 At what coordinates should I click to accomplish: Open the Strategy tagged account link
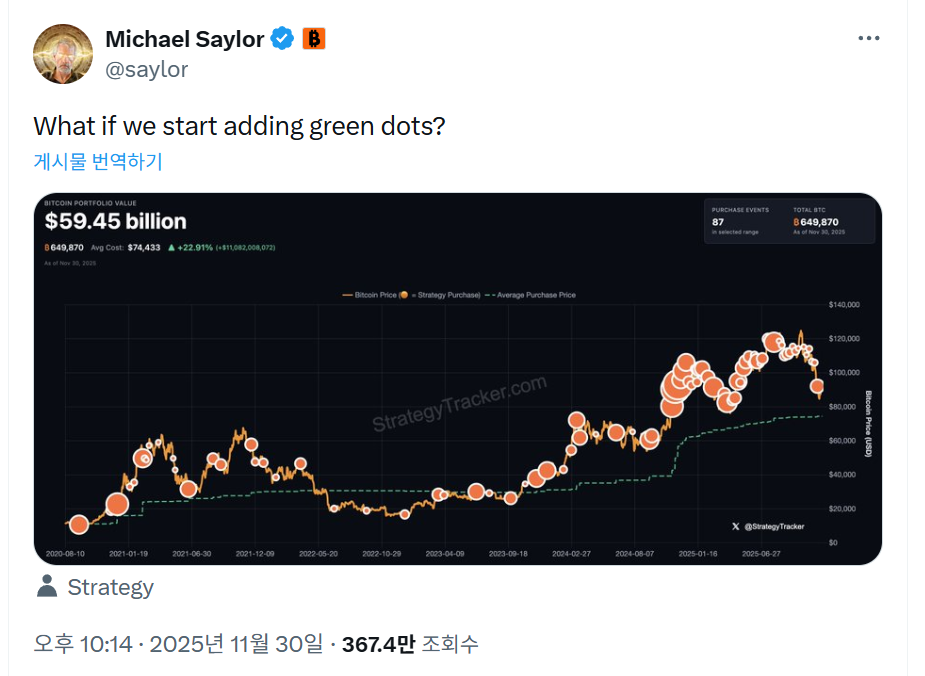(x=110, y=587)
